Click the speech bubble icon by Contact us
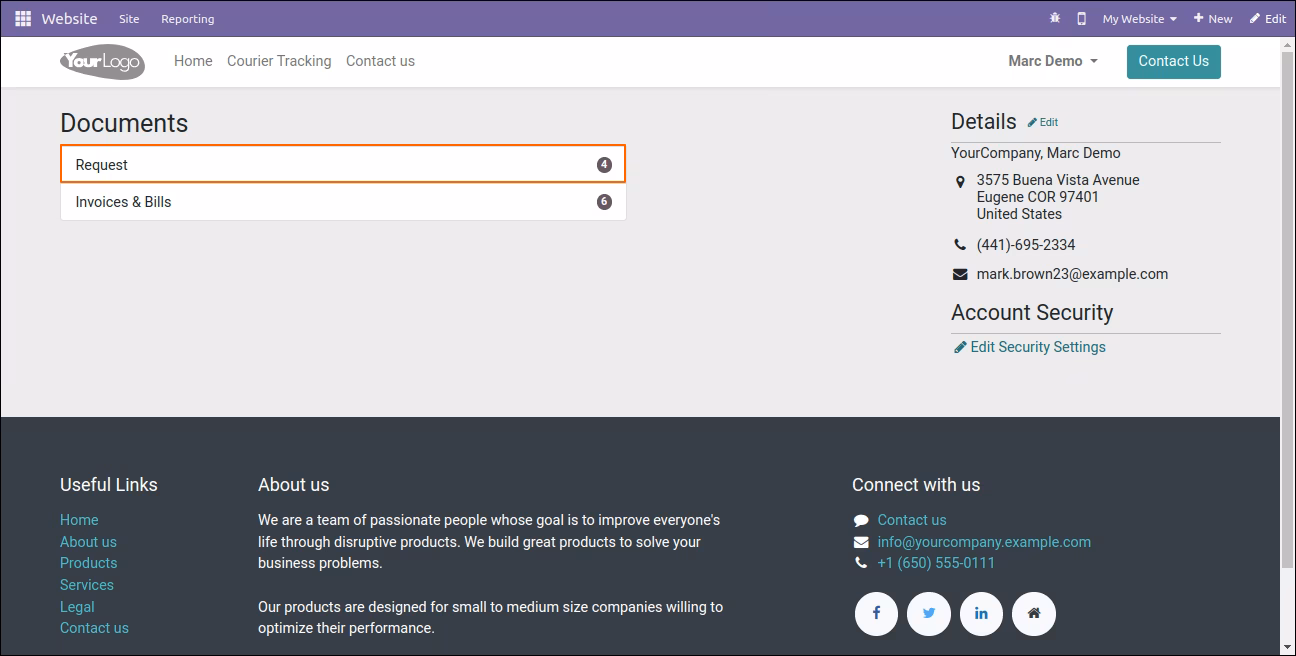1296x656 pixels. click(x=861, y=520)
